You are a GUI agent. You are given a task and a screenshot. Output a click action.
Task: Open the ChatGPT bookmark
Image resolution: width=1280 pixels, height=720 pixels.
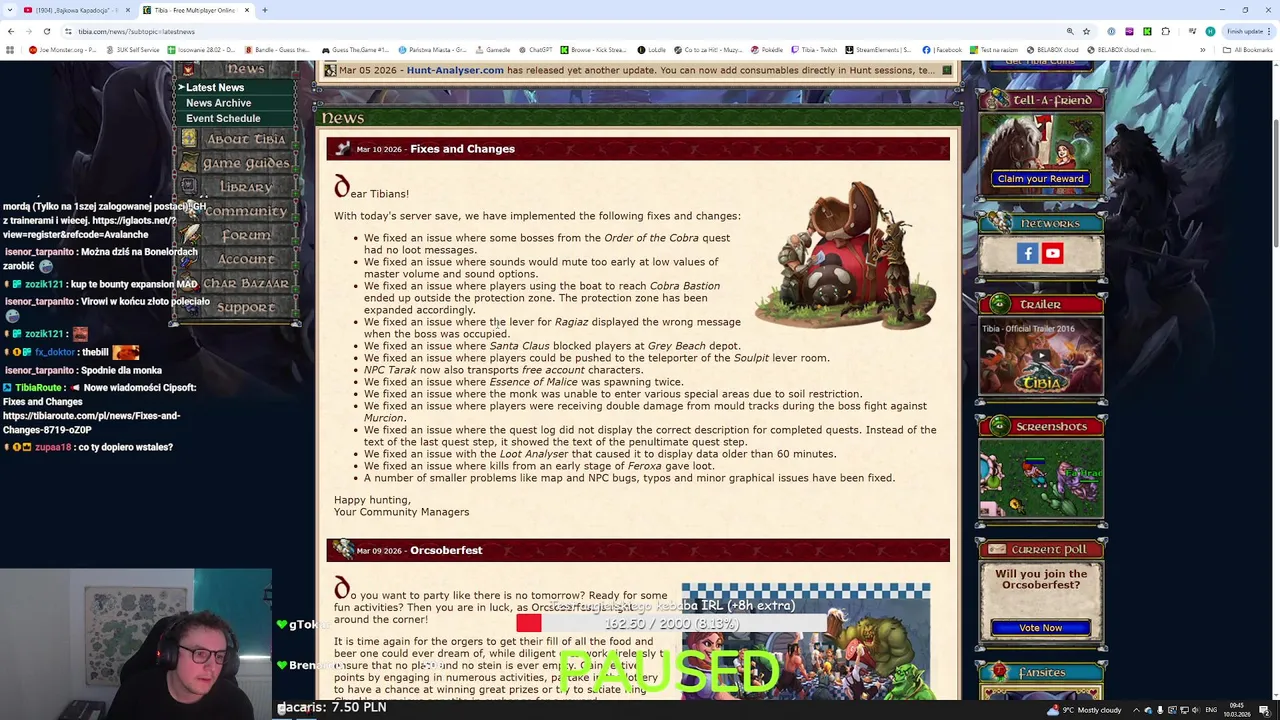pos(536,50)
